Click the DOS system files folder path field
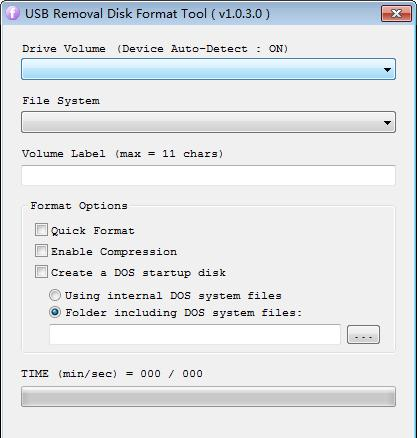 point(195,334)
